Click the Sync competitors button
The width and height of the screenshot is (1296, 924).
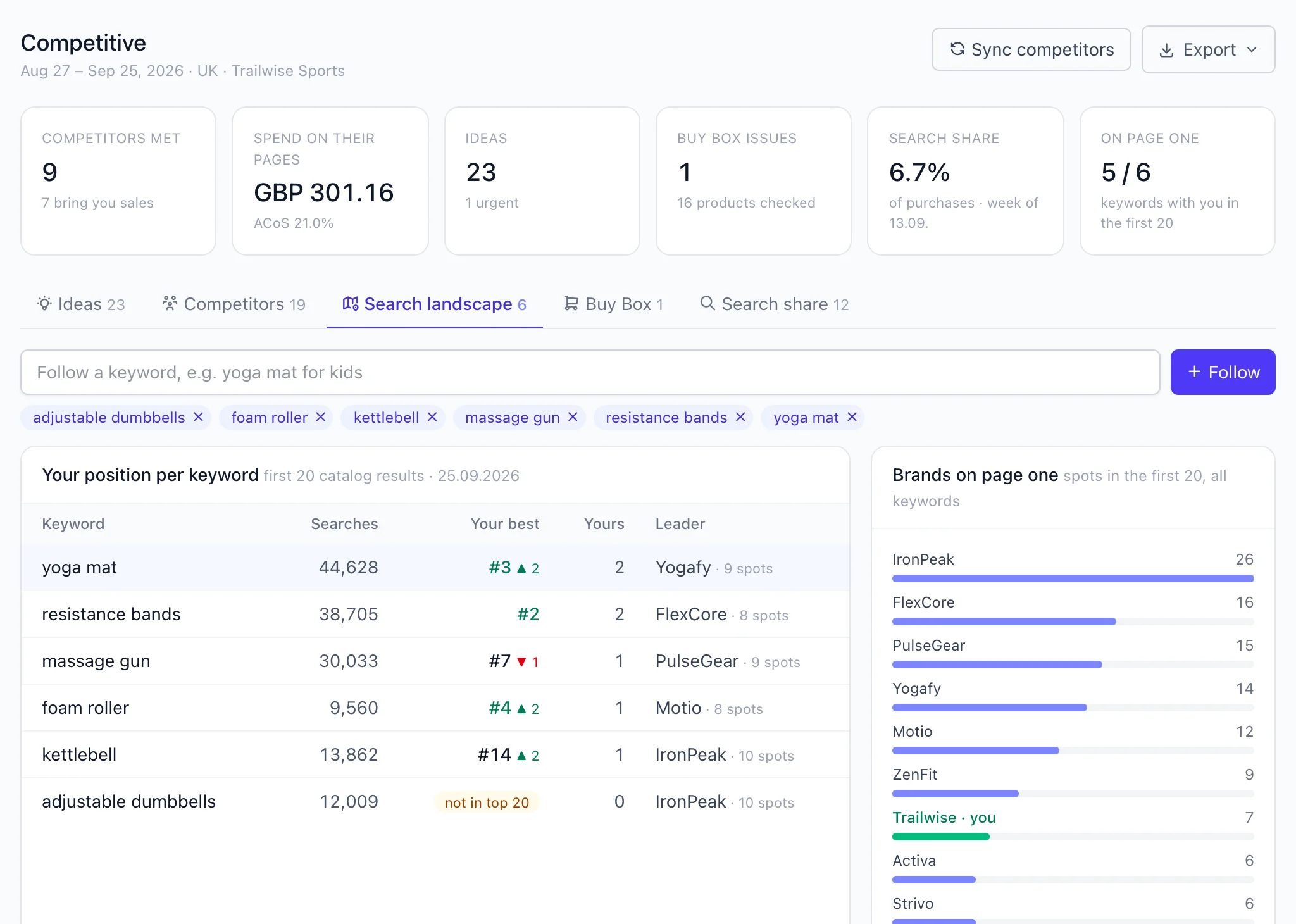1031,49
